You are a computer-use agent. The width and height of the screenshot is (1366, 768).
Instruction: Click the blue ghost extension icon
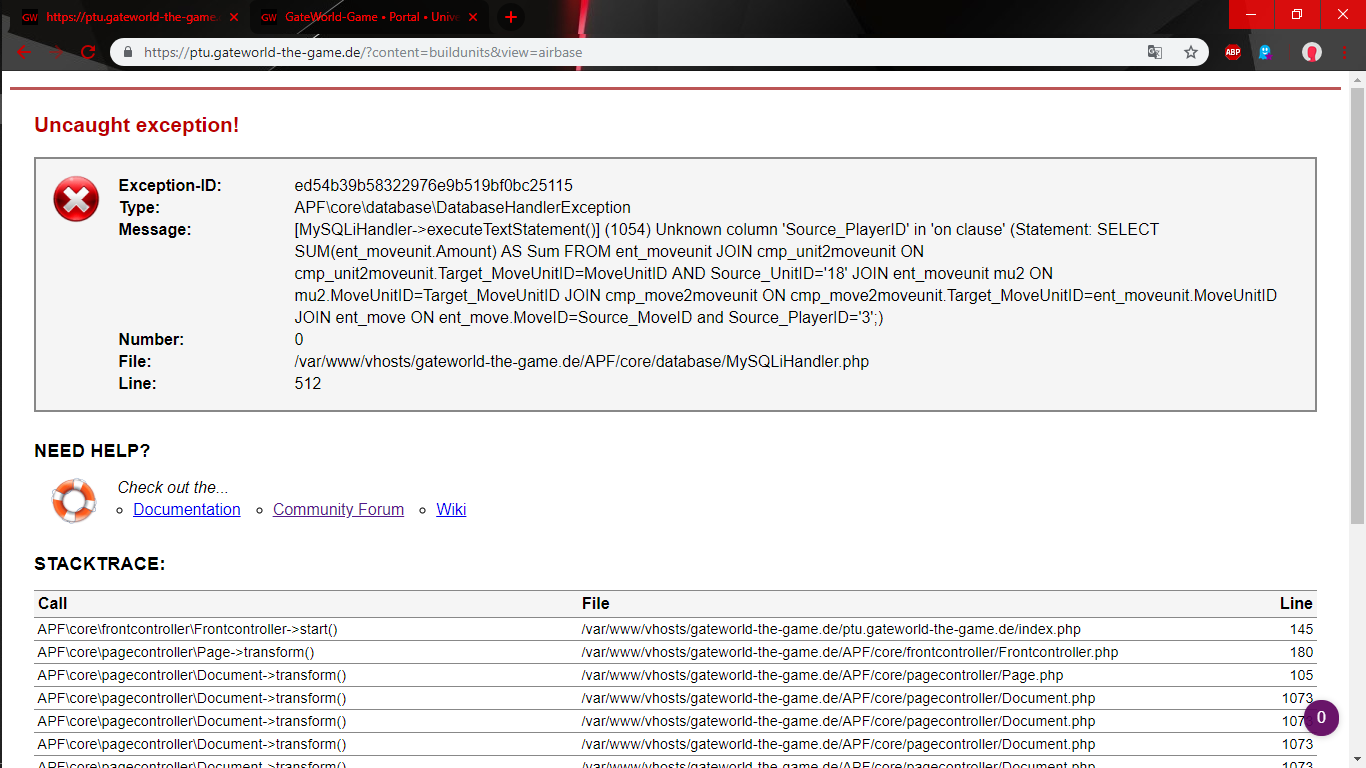tap(1265, 53)
